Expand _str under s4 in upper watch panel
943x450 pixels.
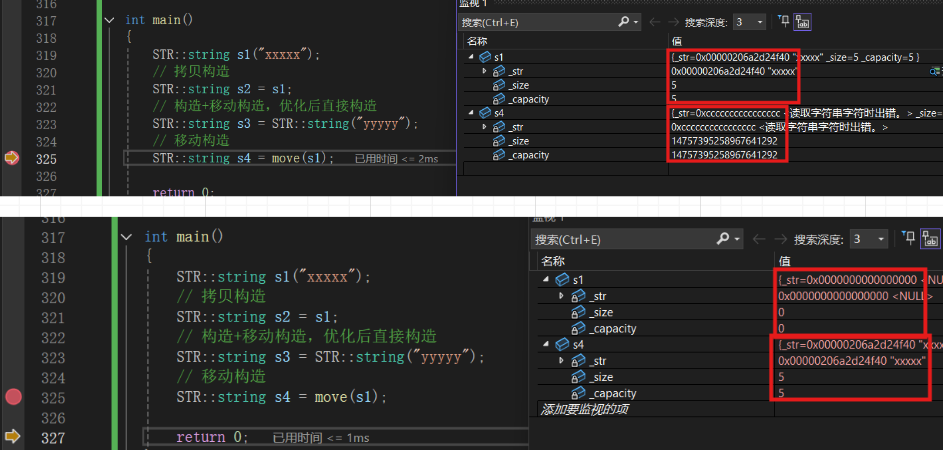[x=485, y=127]
